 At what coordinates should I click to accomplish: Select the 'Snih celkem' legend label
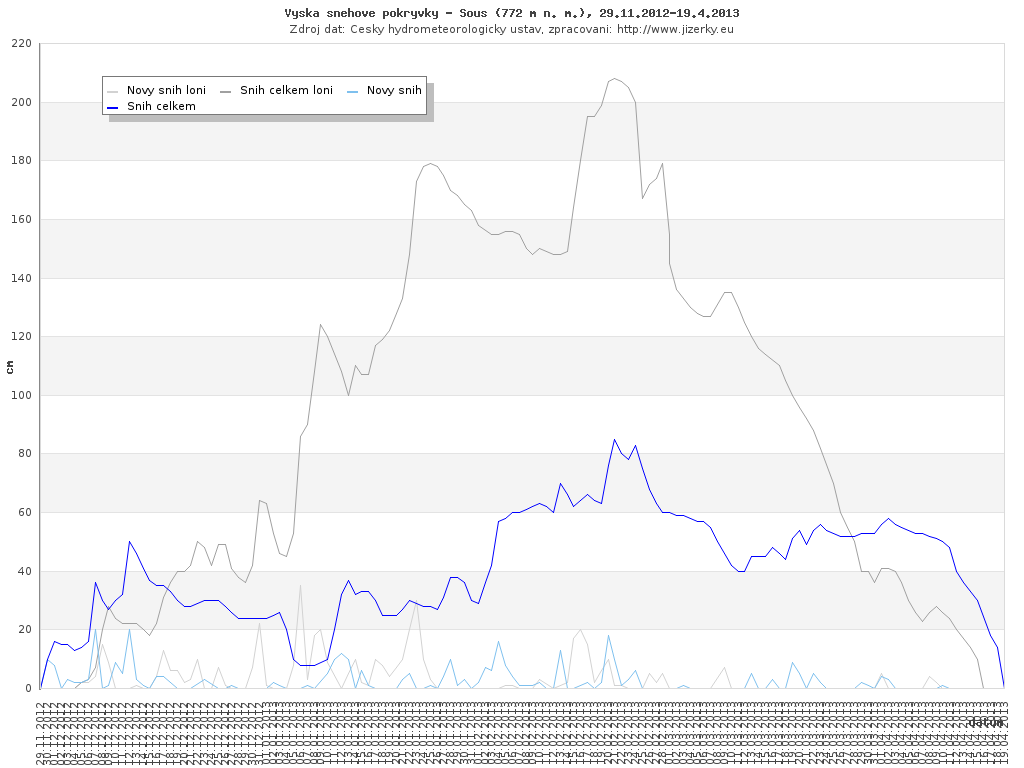coord(161,106)
